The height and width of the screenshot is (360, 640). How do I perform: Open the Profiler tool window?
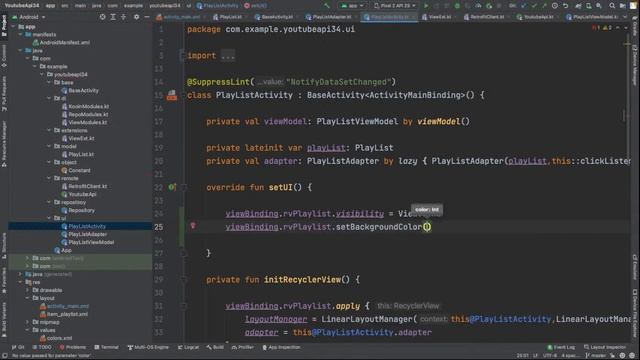243,347
